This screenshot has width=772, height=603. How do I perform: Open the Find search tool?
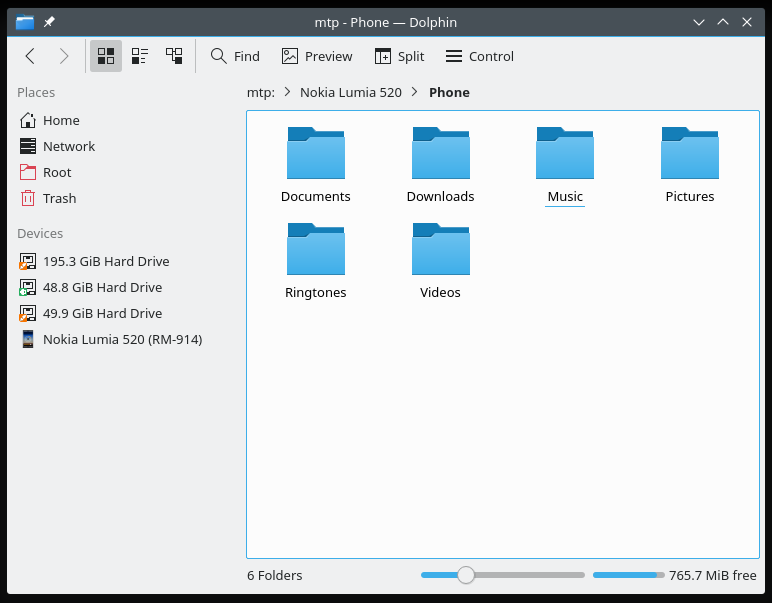pos(235,56)
